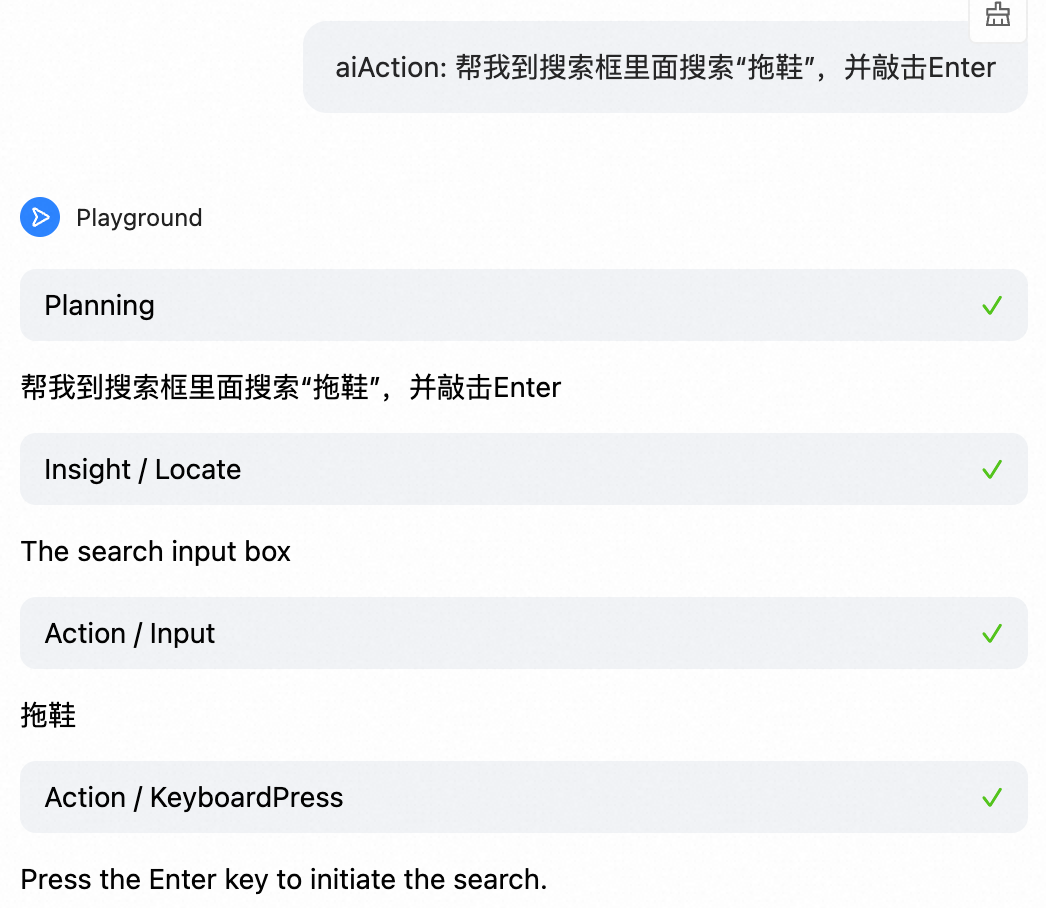The width and height of the screenshot is (1046, 908).
Task: Click the Action / Input green checkmark
Action: point(991,634)
